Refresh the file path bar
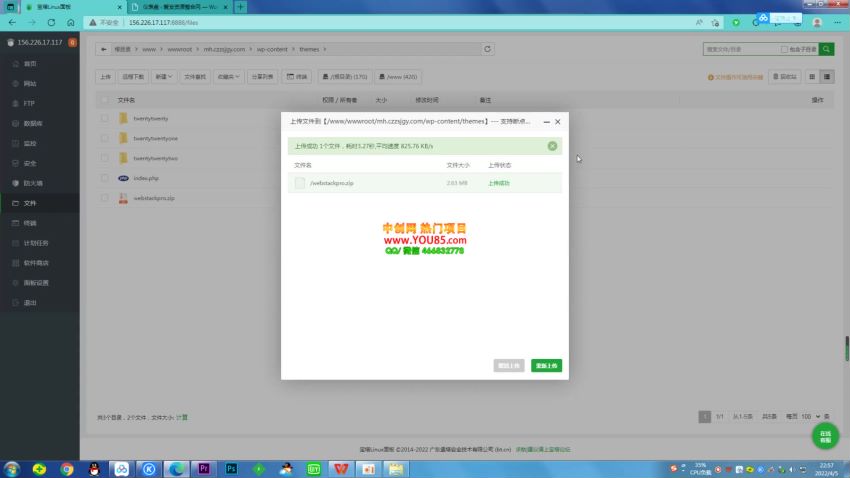This screenshot has height=478, width=850. pyautogui.click(x=487, y=48)
